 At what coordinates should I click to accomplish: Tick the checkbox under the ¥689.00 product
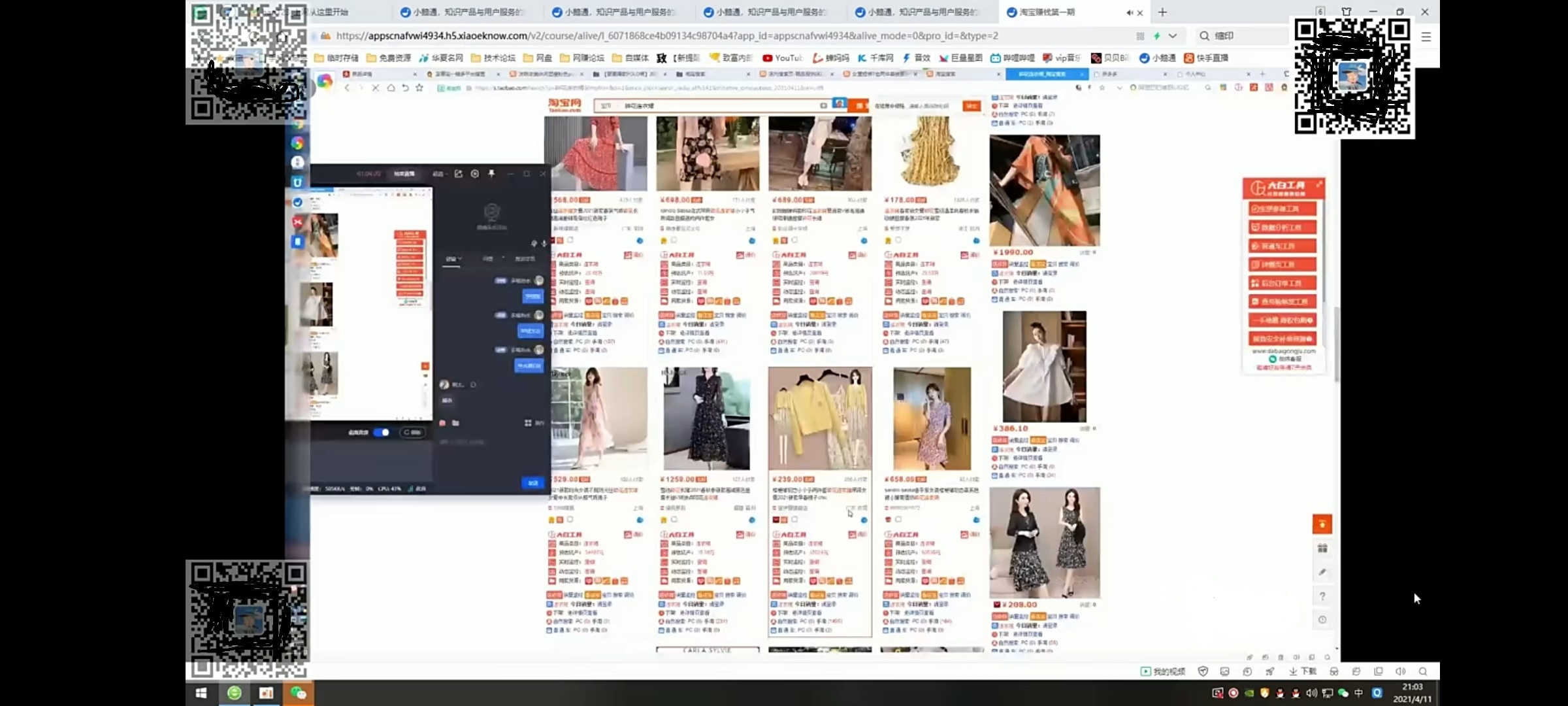pos(794,241)
